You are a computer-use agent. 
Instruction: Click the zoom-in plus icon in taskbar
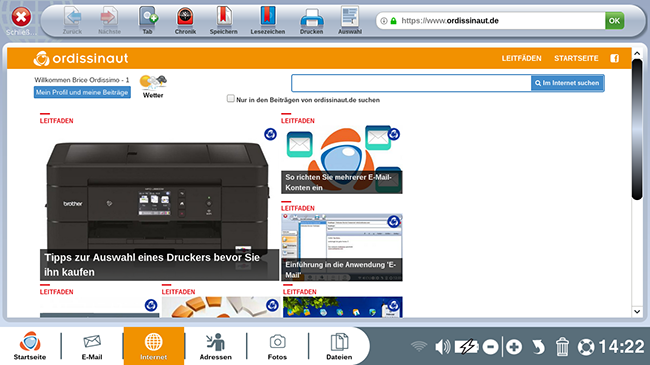pos(514,347)
